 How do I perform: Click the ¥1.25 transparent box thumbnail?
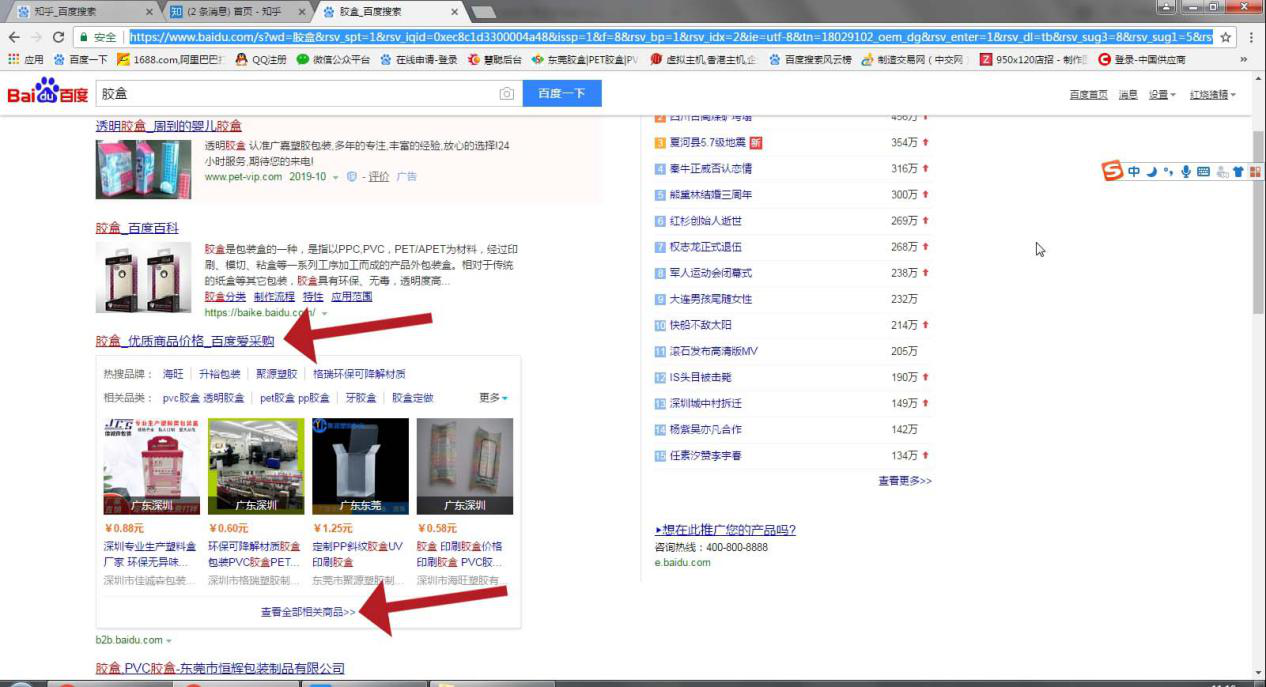coord(360,466)
